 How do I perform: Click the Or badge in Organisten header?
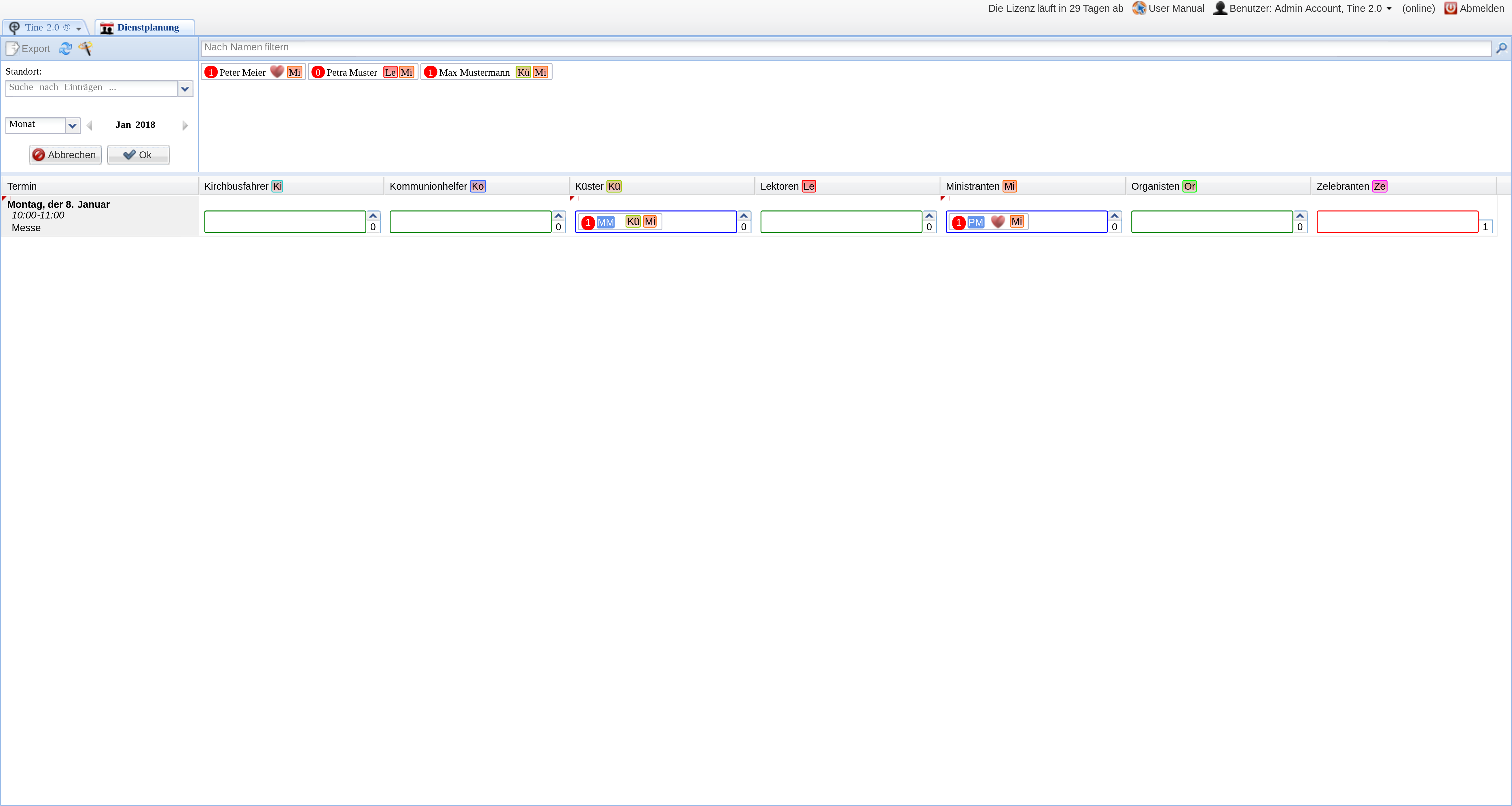1190,186
